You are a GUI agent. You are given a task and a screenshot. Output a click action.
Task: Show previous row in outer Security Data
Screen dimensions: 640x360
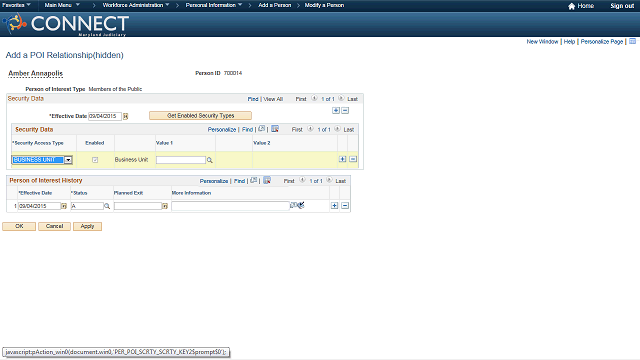(x=314, y=98)
